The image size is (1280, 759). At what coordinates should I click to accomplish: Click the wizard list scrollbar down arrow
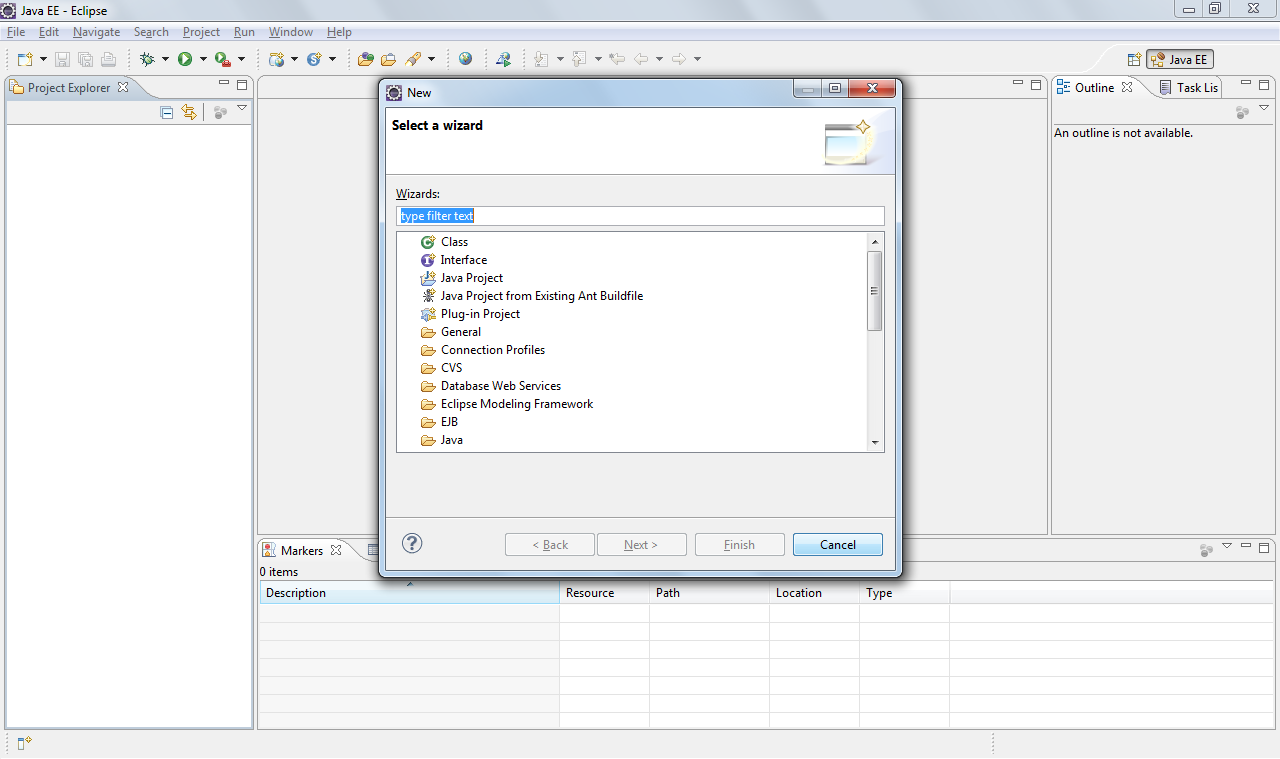pos(875,442)
